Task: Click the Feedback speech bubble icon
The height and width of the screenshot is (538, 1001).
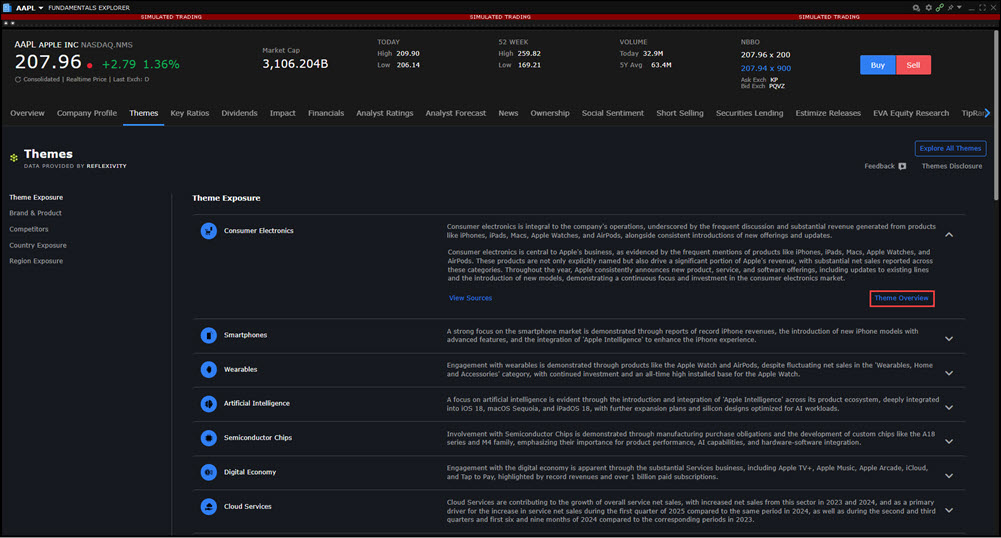Action: point(902,167)
